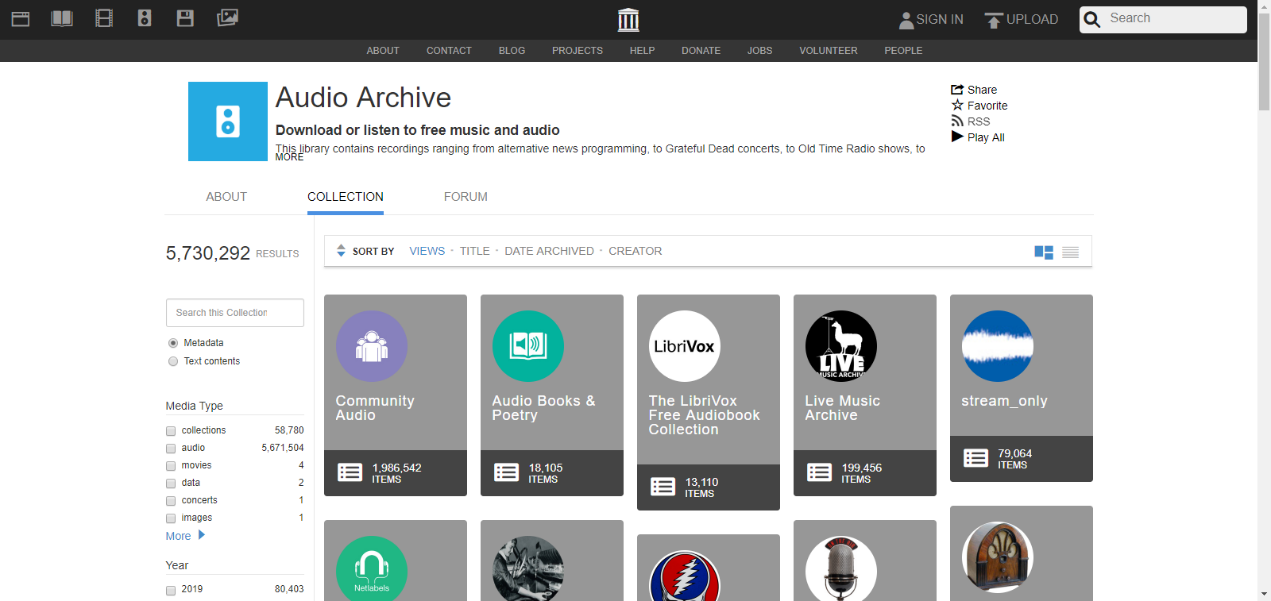
Task: Click the Audio Books & Poetry icon
Action: pos(528,346)
